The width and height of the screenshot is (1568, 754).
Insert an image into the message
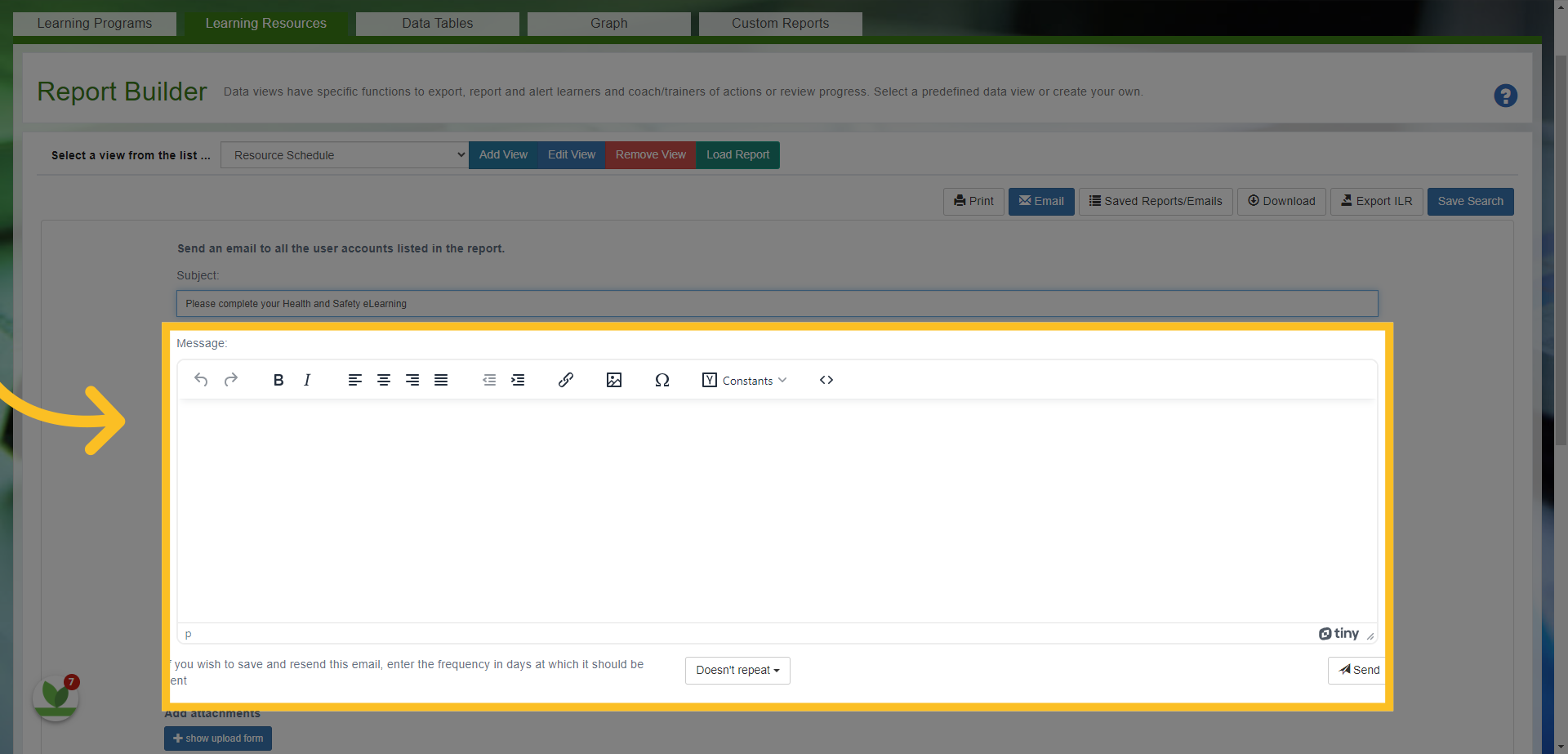[614, 380]
